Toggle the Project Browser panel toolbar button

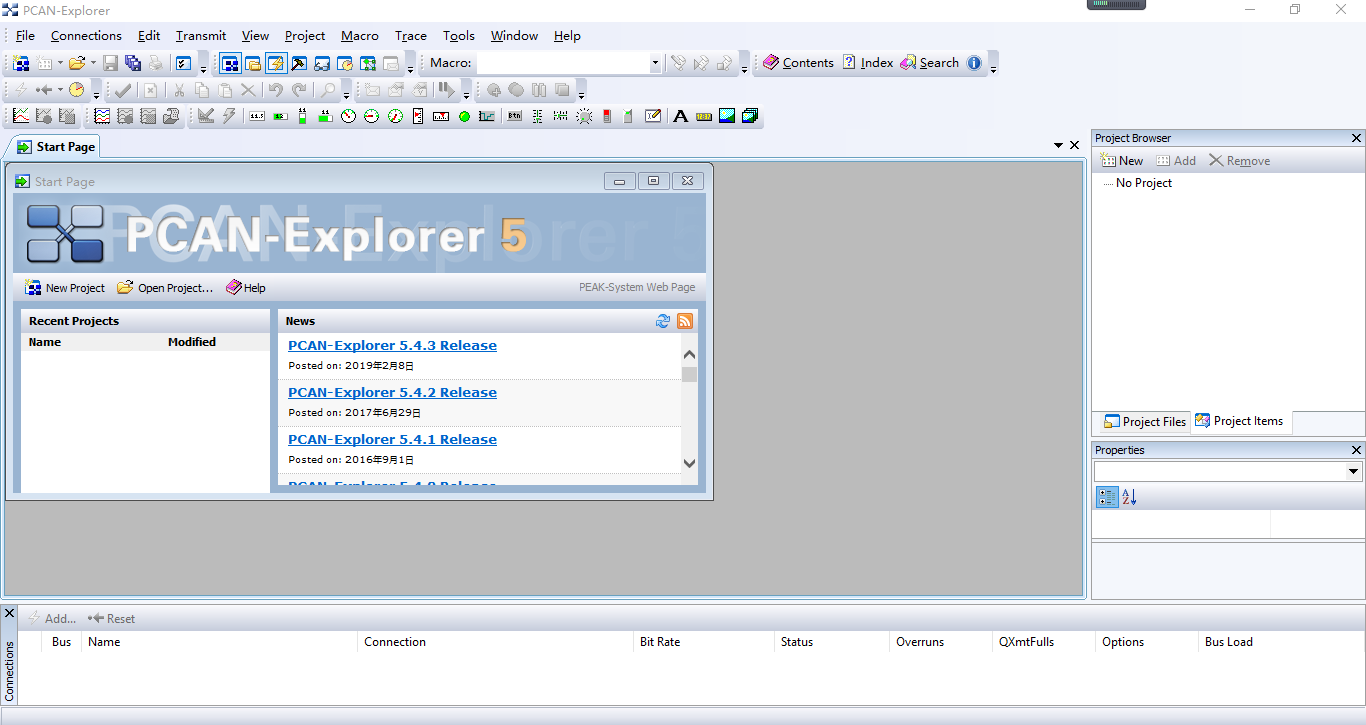(x=231, y=62)
